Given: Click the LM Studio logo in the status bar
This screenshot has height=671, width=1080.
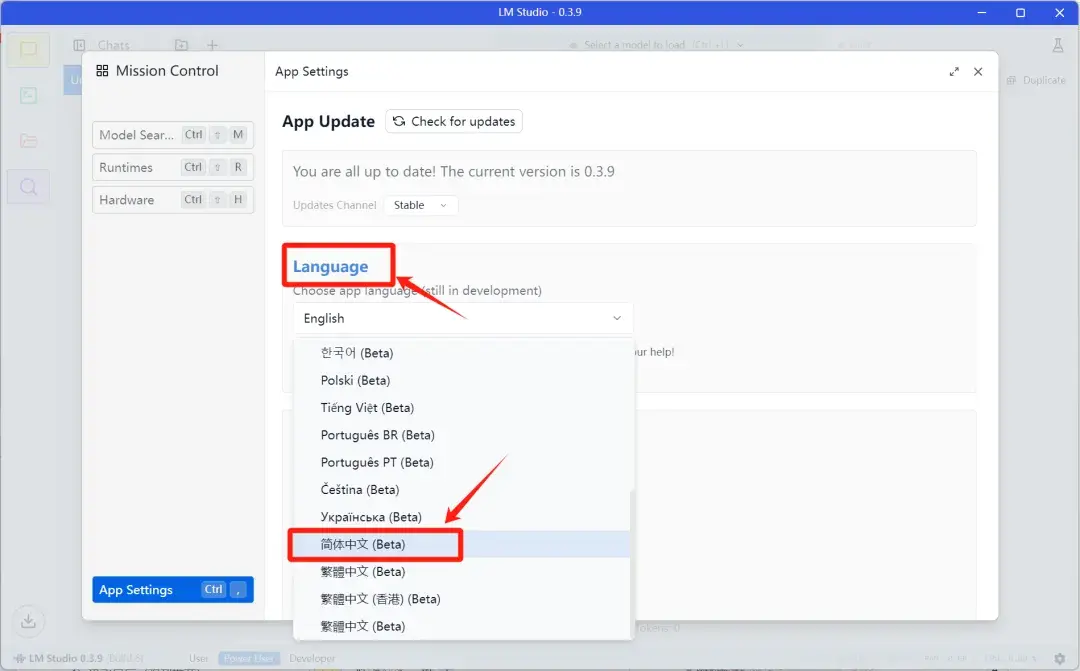Looking at the screenshot, I should [19, 659].
